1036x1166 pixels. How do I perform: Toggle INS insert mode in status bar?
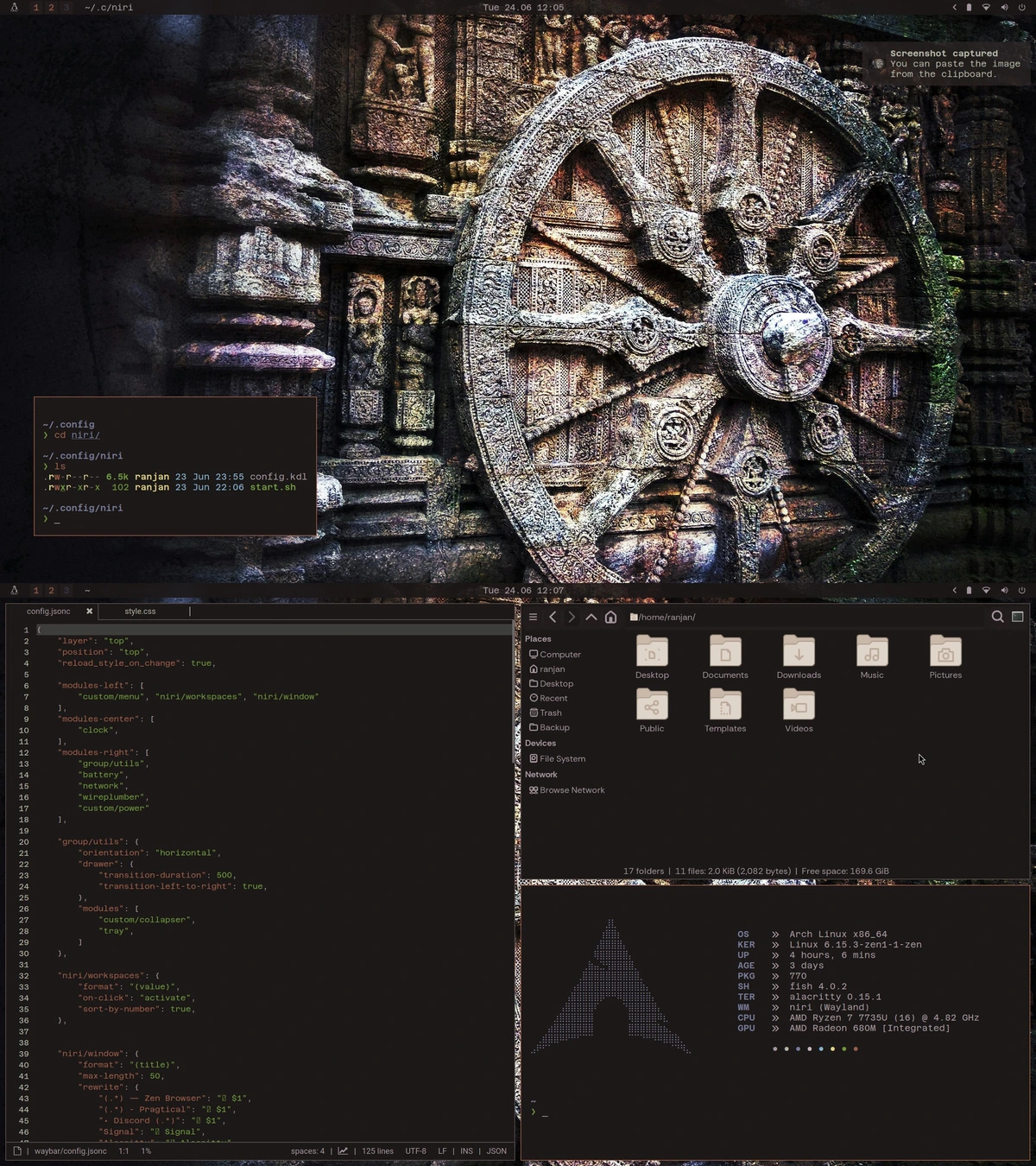click(466, 1150)
